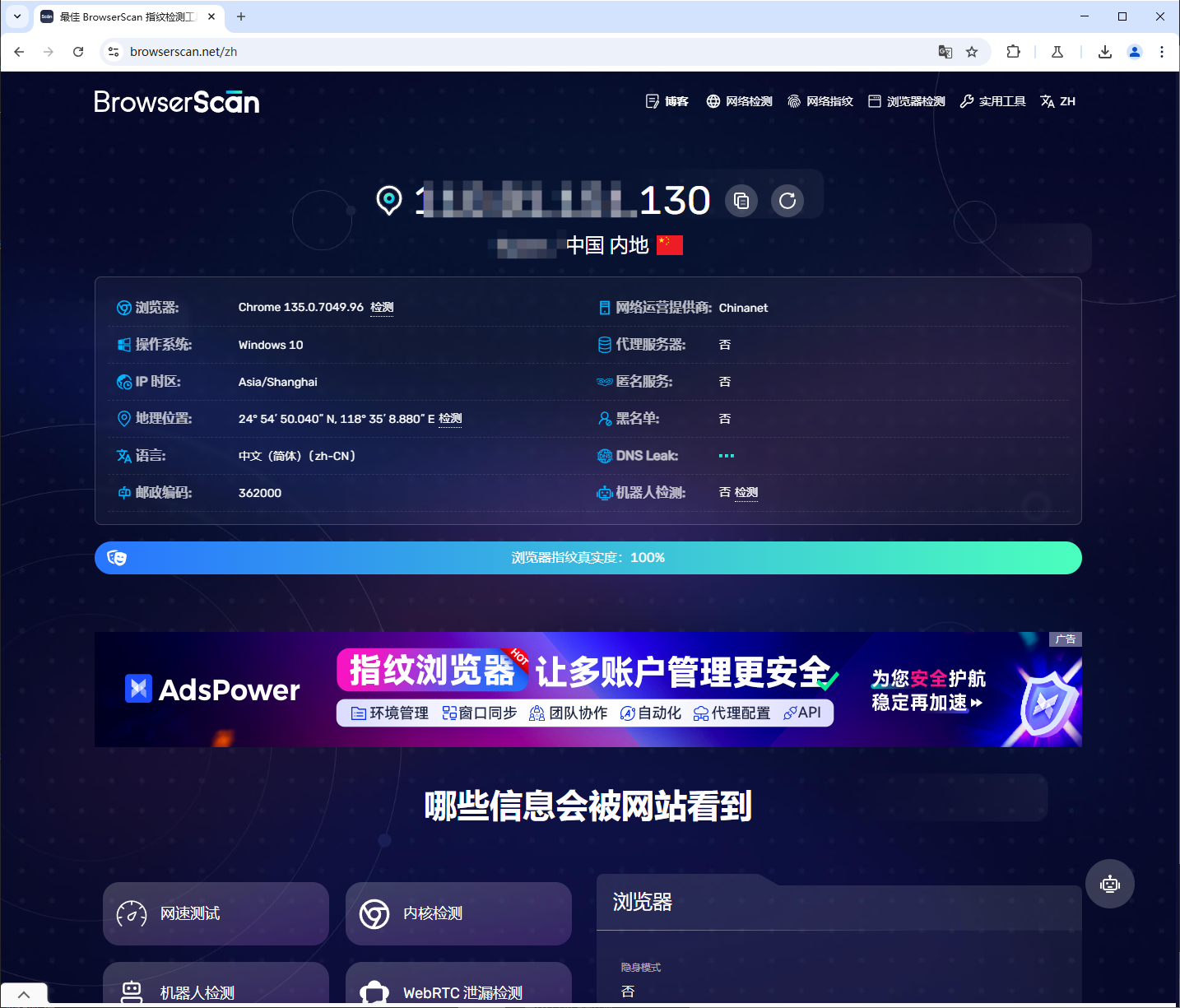This screenshot has width=1180, height=1008.
Task: Open the tab search dropdown arrow
Action: 17,16
